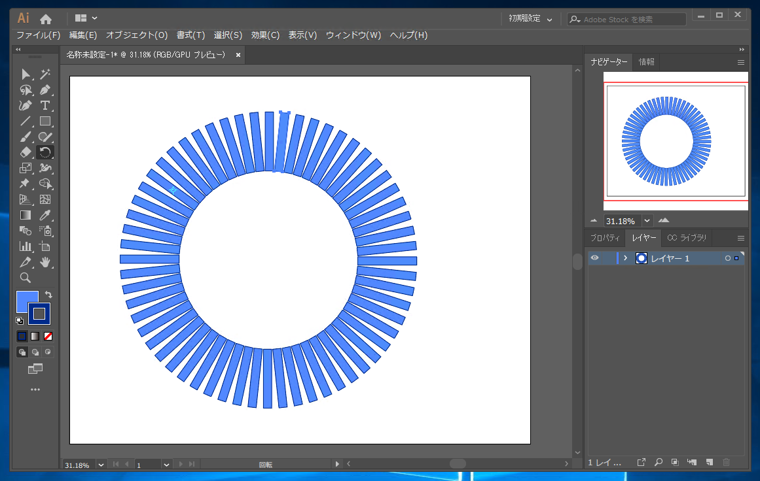Select the Type tool in the toolbar

tap(45, 105)
